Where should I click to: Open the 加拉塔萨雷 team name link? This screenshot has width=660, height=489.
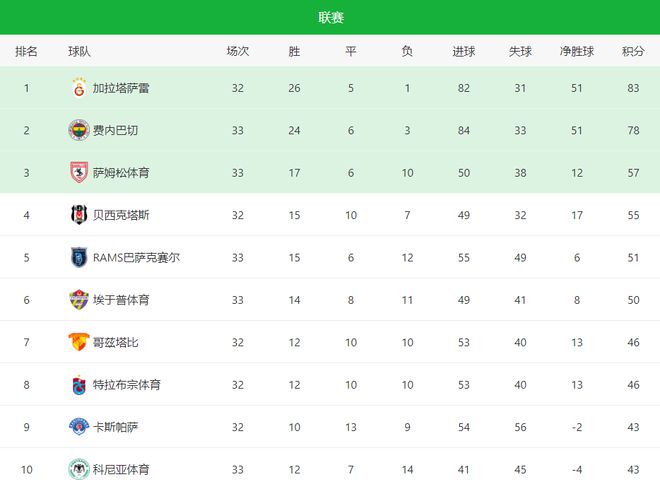click(x=121, y=88)
